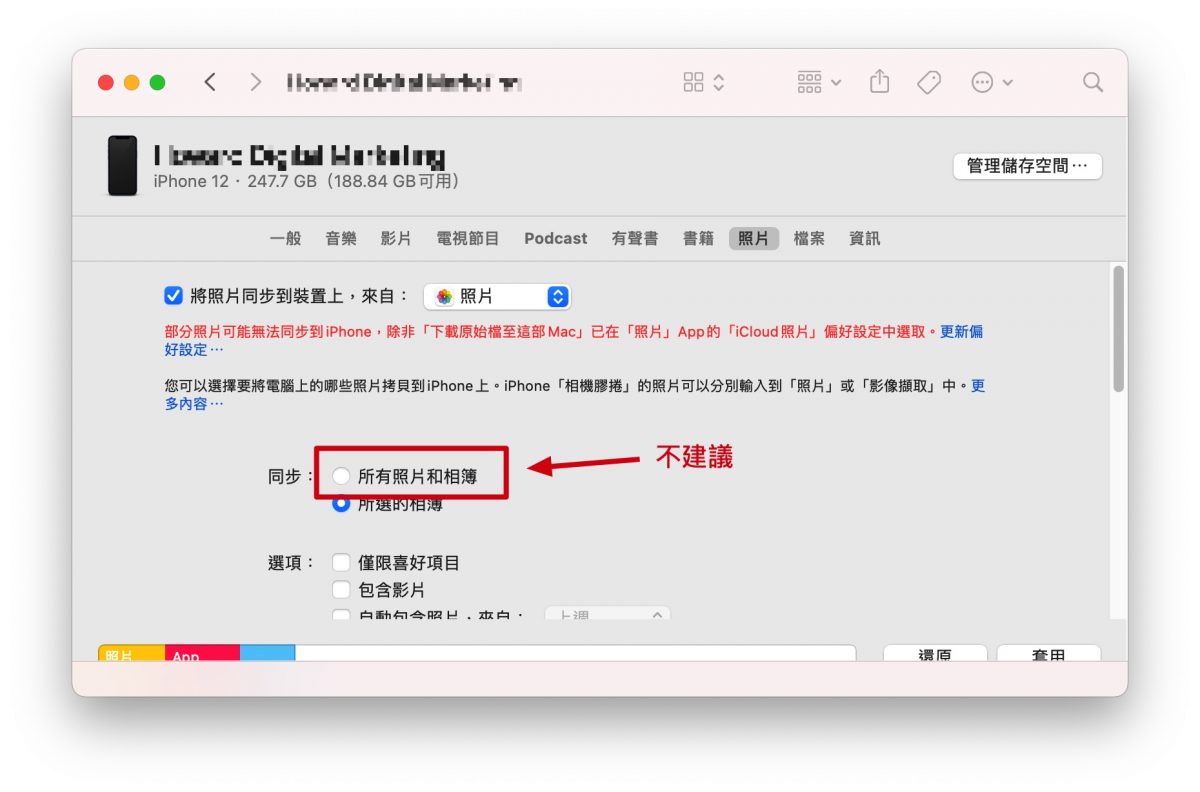
Task: Toggle 將照片同步到裝置上 checkbox
Action: tap(173, 296)
